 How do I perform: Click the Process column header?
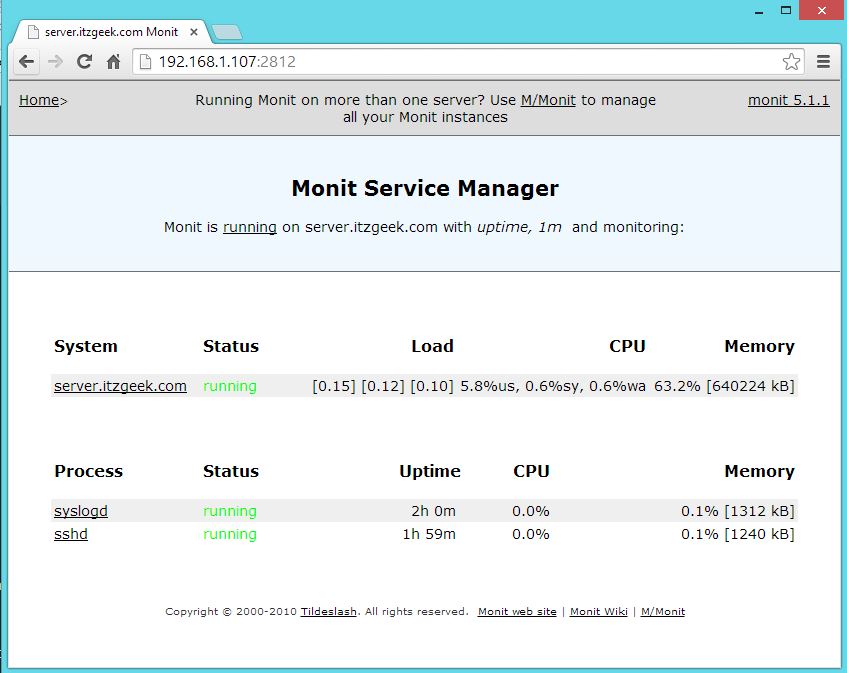pos(89,471)
